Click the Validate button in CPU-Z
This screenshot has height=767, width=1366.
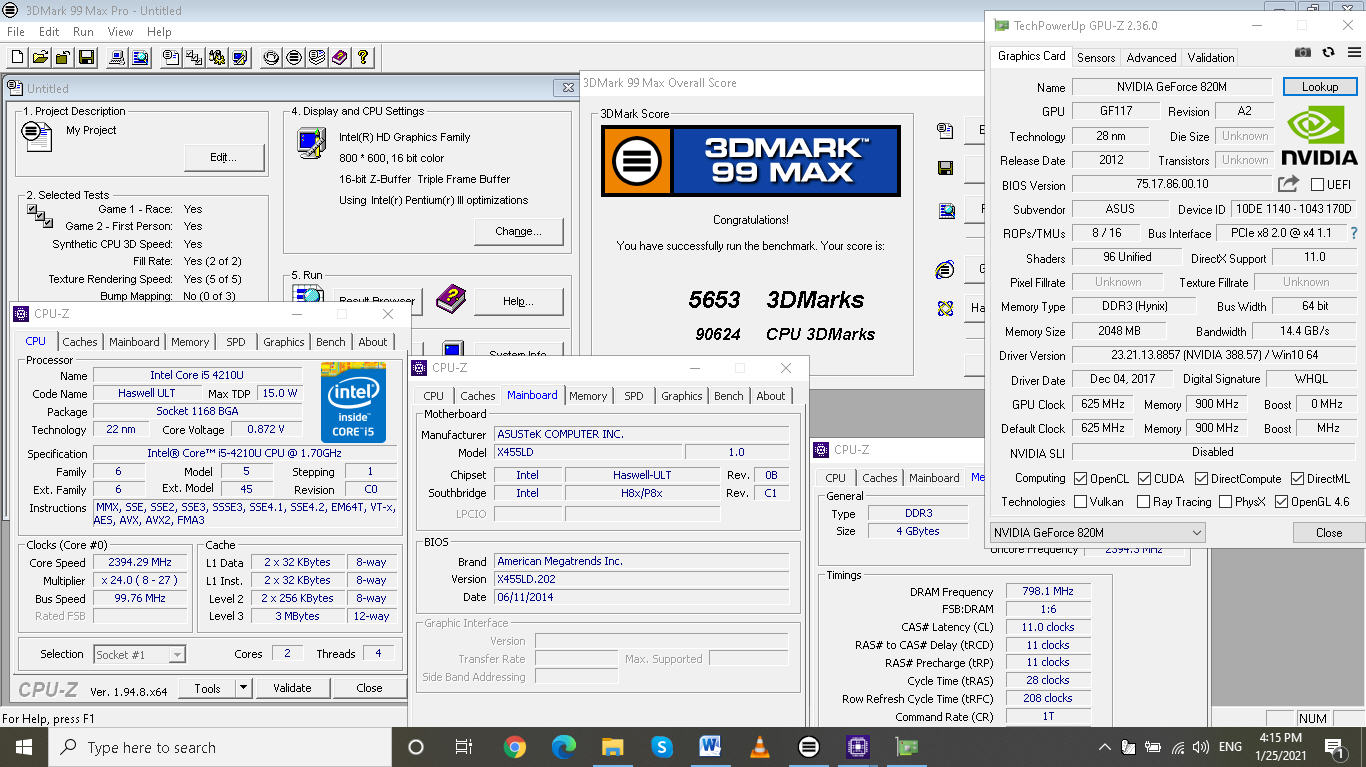pyautogui.click(x=292, y=688)
